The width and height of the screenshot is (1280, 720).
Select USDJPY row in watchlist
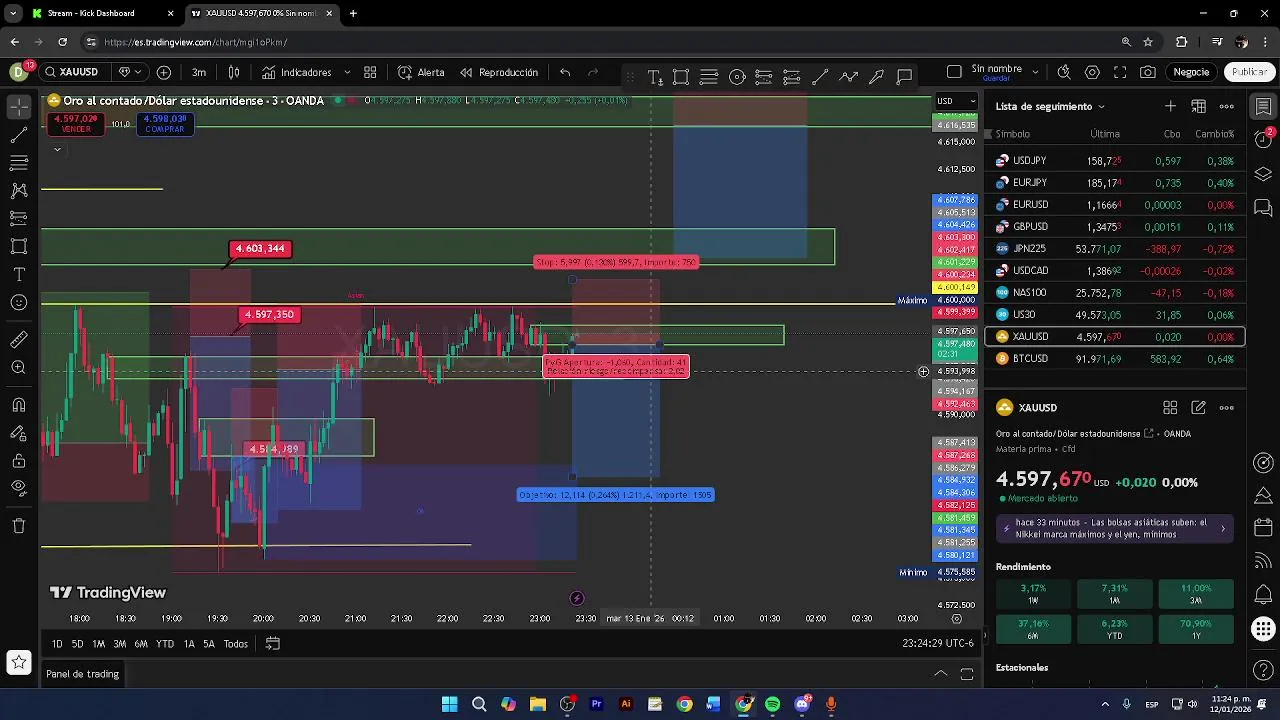pos(1115,160)
